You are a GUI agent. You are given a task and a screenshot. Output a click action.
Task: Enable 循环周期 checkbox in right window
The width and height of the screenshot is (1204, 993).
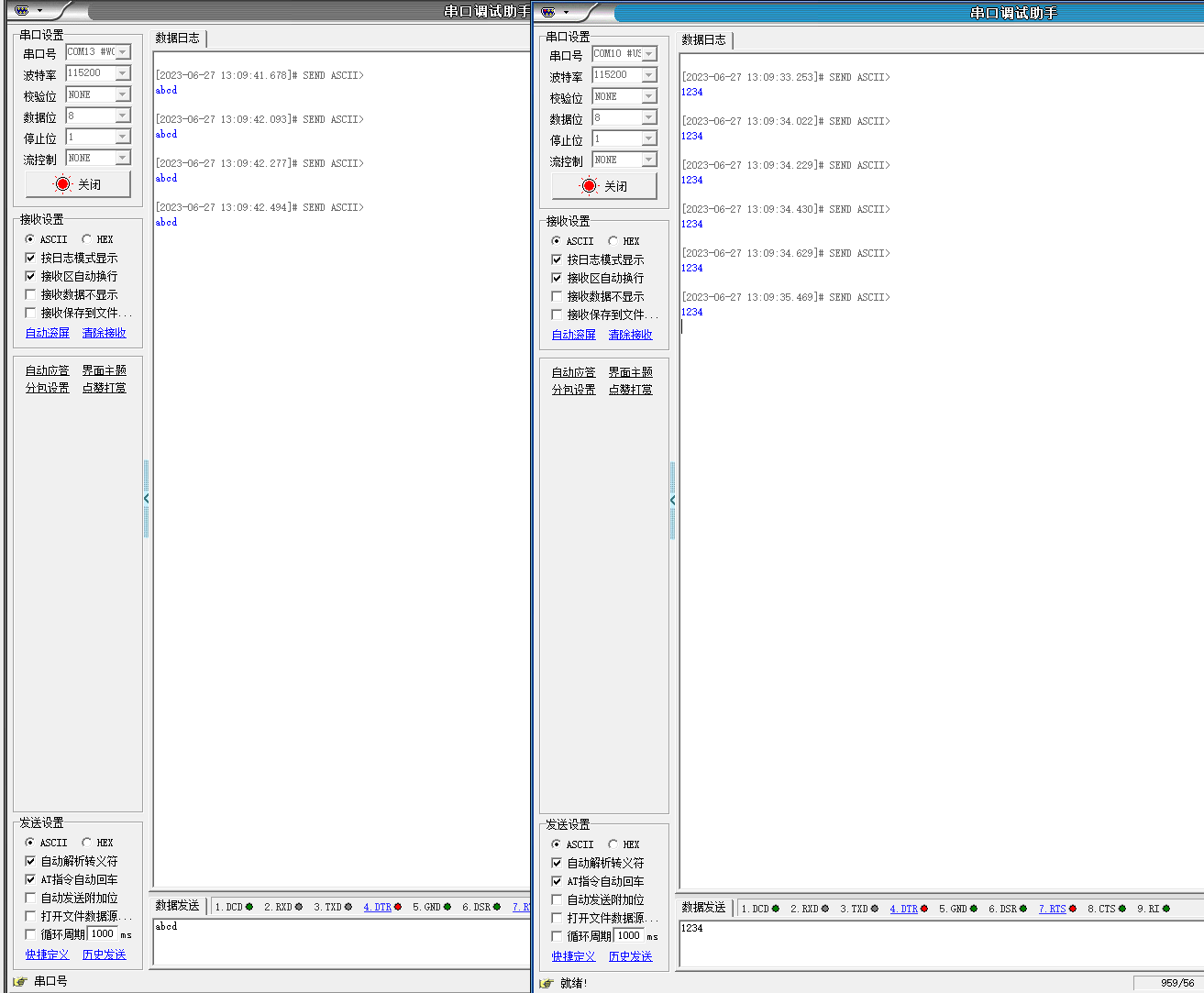(x=557, y=936)
